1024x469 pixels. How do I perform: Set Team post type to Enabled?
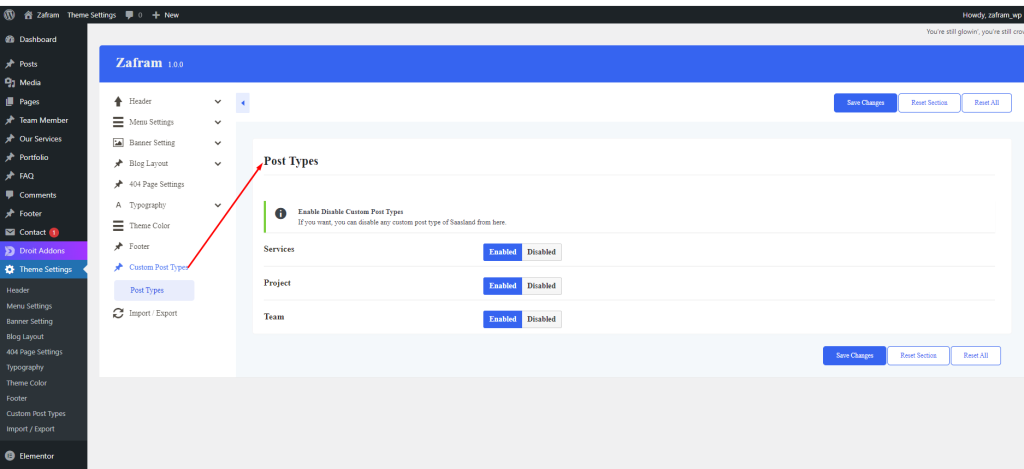tap(503, 319)
